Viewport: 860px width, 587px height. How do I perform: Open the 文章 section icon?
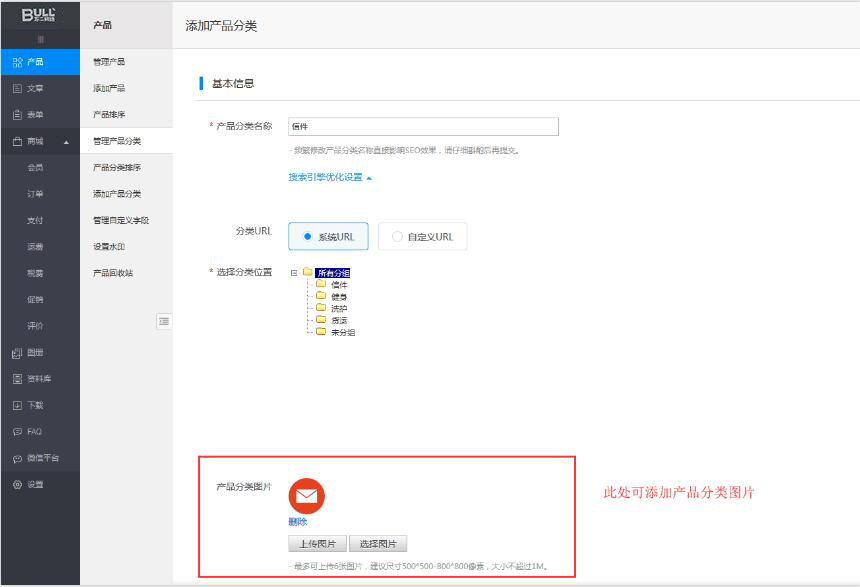[x=17, y=88]
